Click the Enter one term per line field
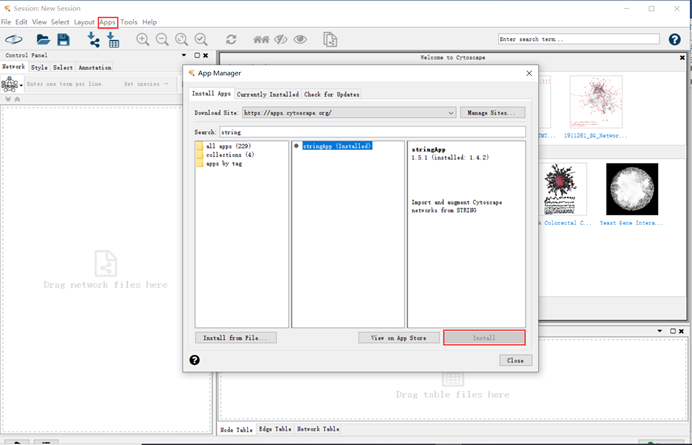The image size is (692, 445). [65, 84]
